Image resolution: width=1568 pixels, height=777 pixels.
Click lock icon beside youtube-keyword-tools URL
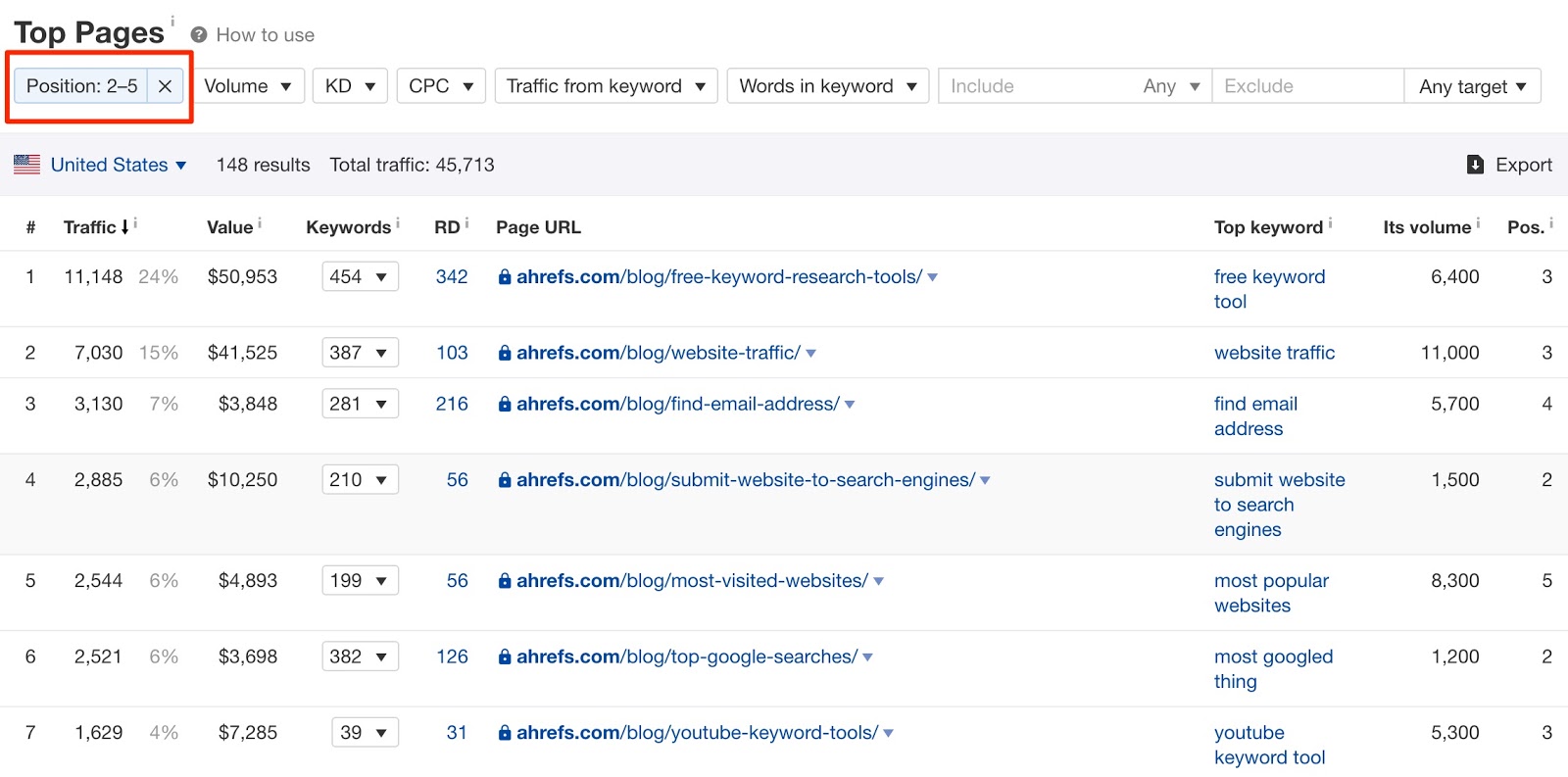[505, 733]
